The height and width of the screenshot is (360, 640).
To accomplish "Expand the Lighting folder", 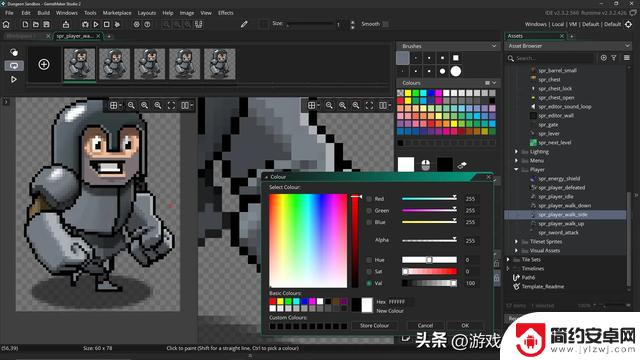I will [516, 151].
